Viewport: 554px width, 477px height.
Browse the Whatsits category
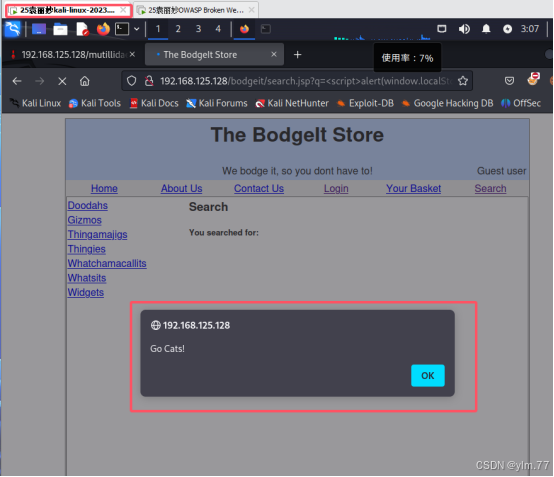click(87, 278)
